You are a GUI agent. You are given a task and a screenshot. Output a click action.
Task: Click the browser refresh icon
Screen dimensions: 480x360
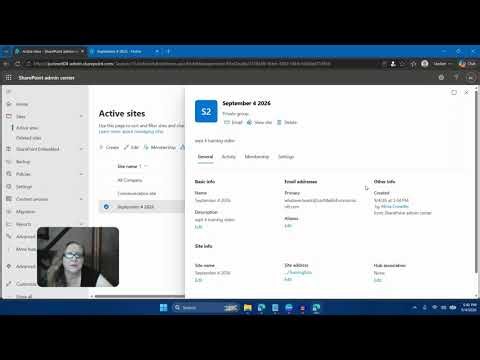coord(18,64)
